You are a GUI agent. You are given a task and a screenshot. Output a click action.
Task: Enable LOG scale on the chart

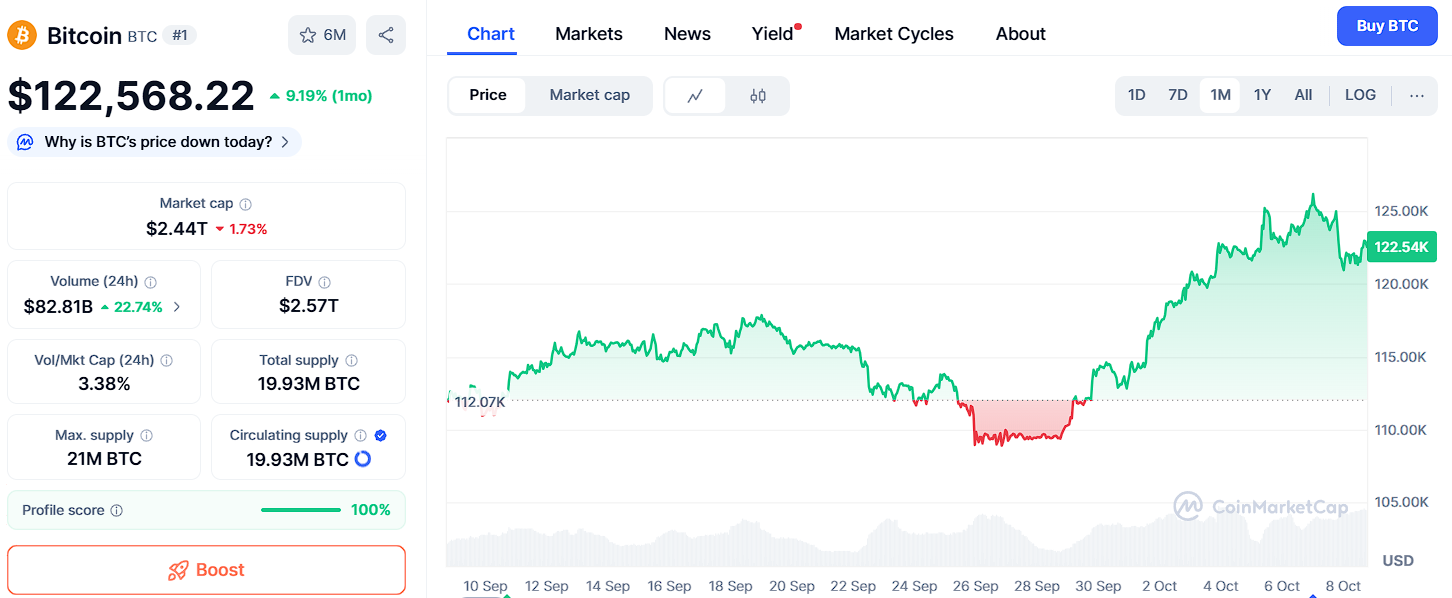[x=1360, y=95]
